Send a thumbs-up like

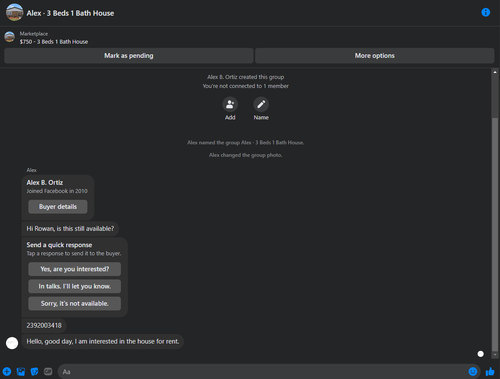coord(490,371)
